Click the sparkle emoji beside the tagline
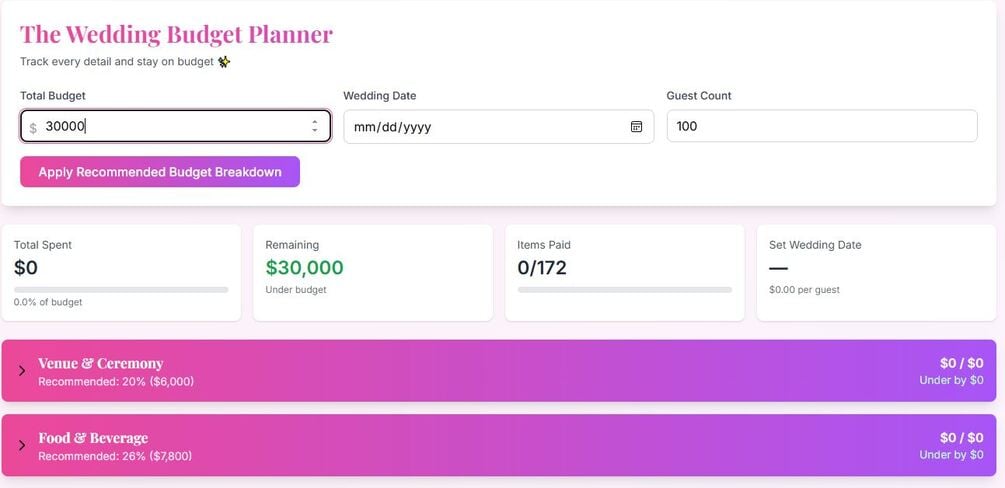 click(224, 62)
